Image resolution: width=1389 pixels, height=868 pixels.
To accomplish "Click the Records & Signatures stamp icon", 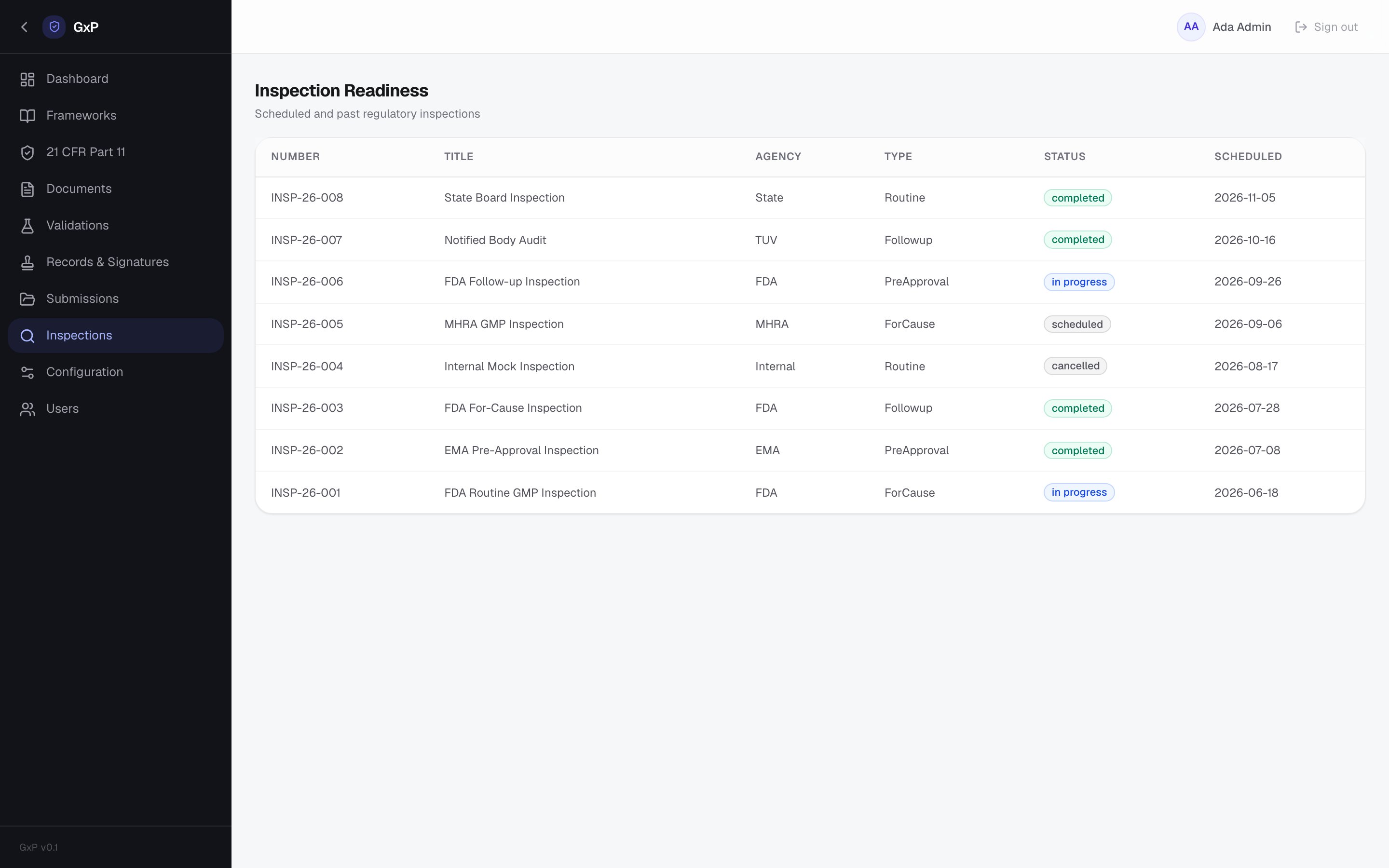I will tap(27, 262).
